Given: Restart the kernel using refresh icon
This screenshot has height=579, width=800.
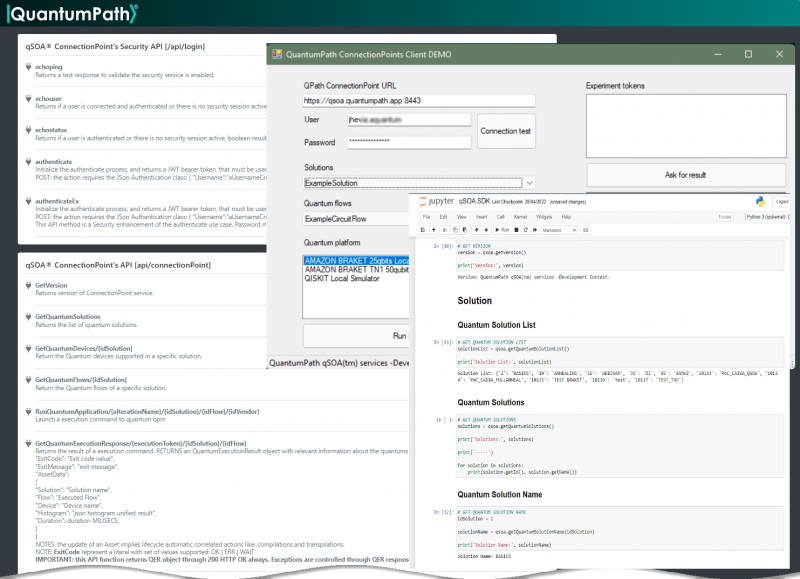Looking at the screenshot, I should click(x=525, y=230).
